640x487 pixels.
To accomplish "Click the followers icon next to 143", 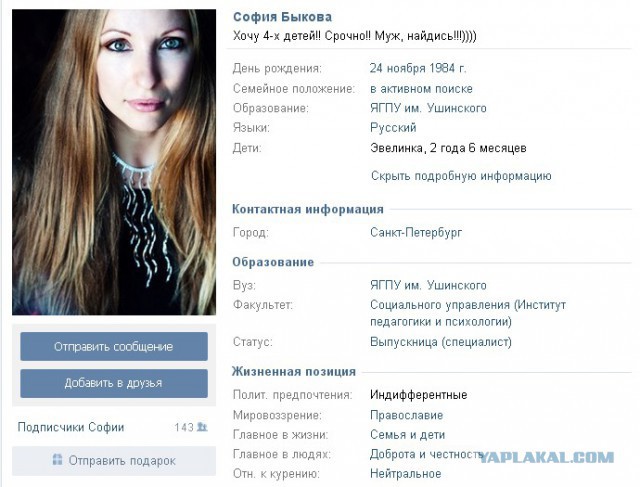I will [202, 427].
